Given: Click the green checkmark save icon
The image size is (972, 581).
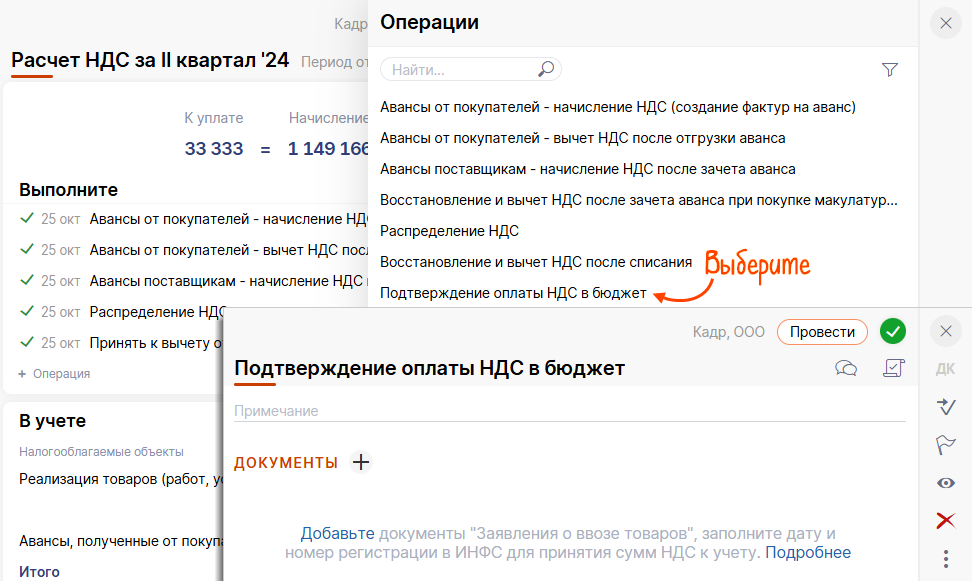Looking at the screenshot, I should point(893,331).
